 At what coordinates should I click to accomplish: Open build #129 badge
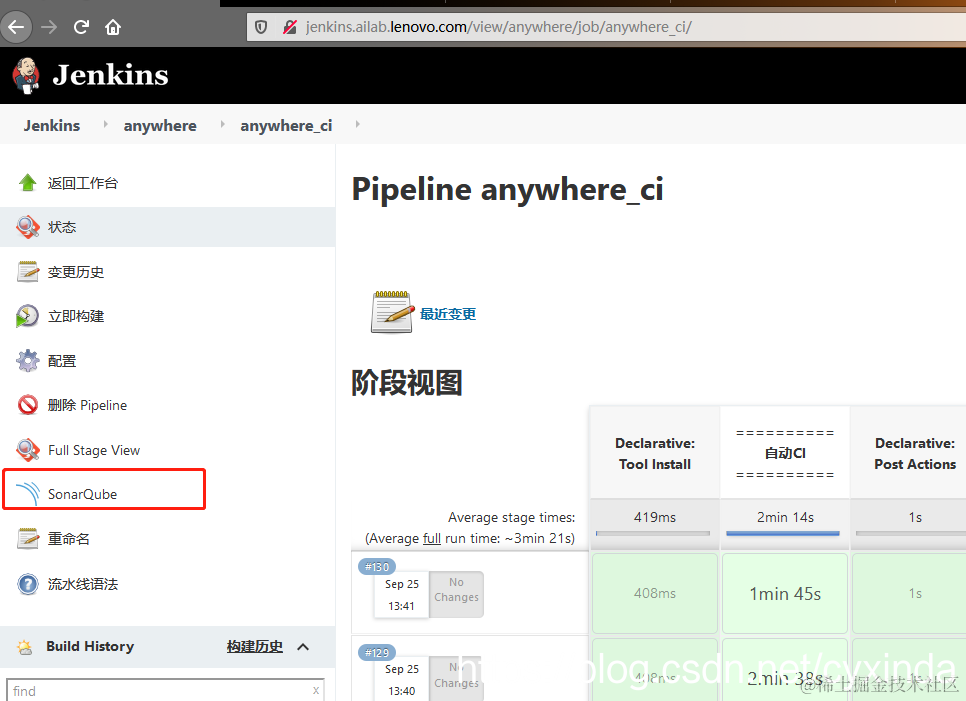377,652
